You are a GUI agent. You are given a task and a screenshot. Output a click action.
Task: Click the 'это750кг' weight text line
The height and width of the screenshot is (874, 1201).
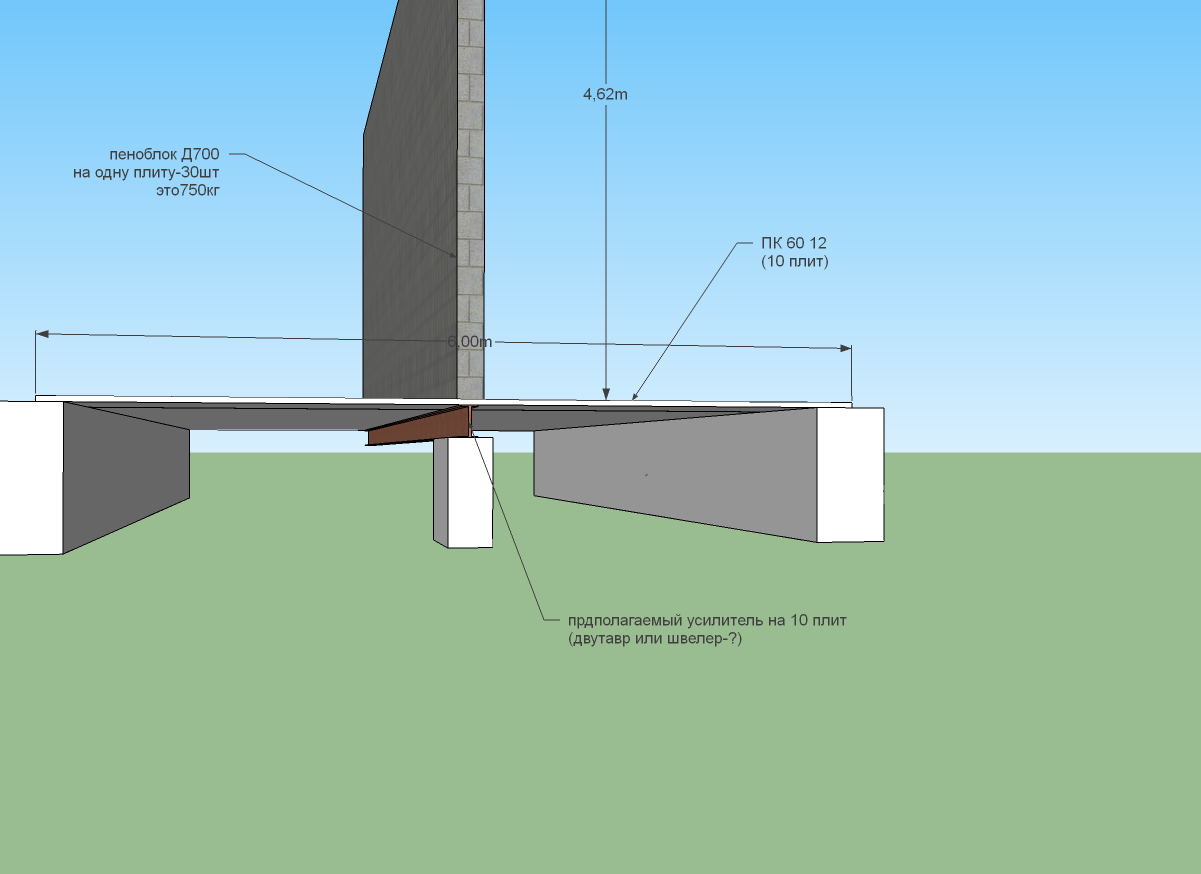pyautogui.click(x=183, y=190)
